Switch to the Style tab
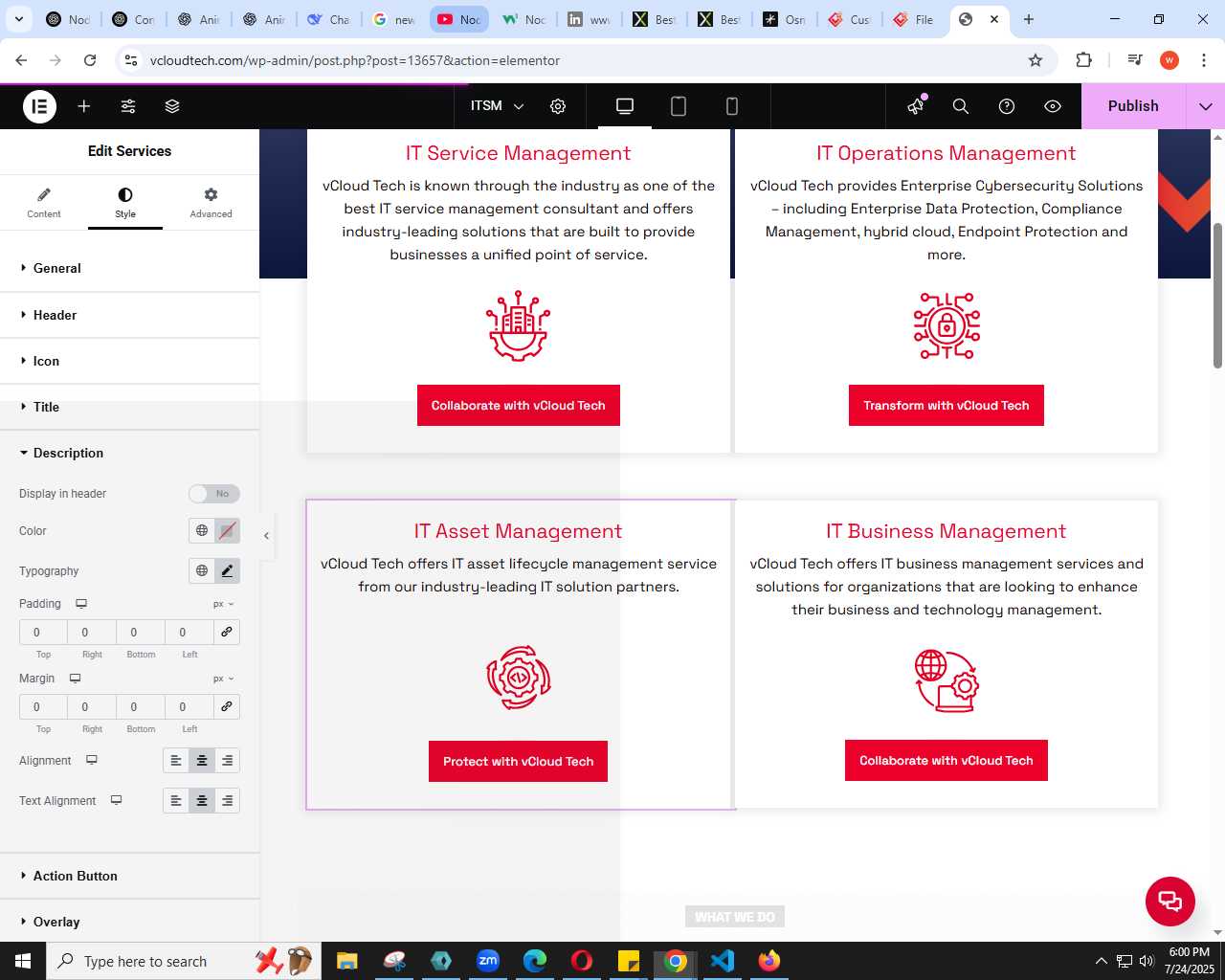1225x980 pixels. (x=125, y=203)
